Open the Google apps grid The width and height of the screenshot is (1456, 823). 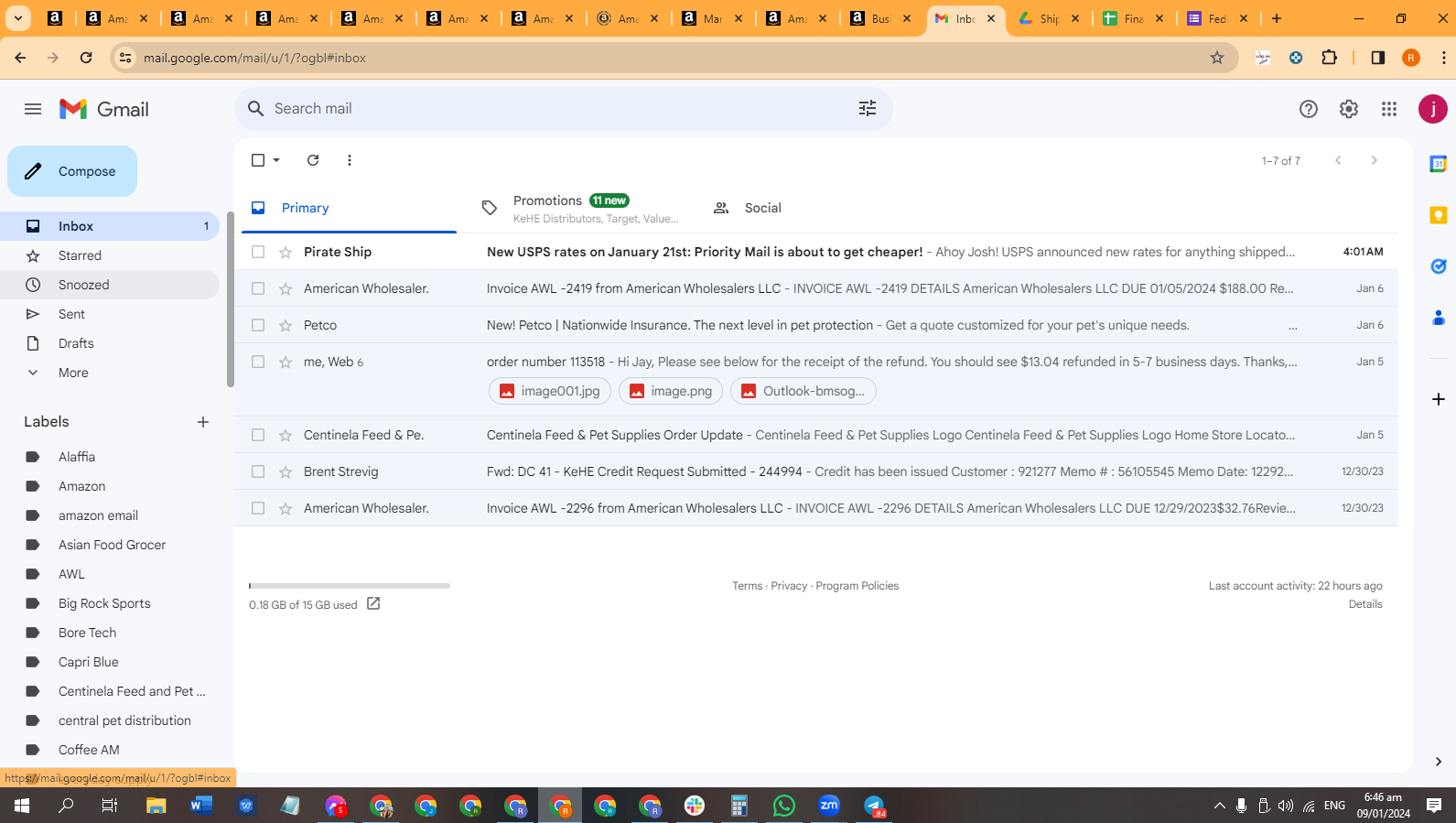[x=1389, y=109]
